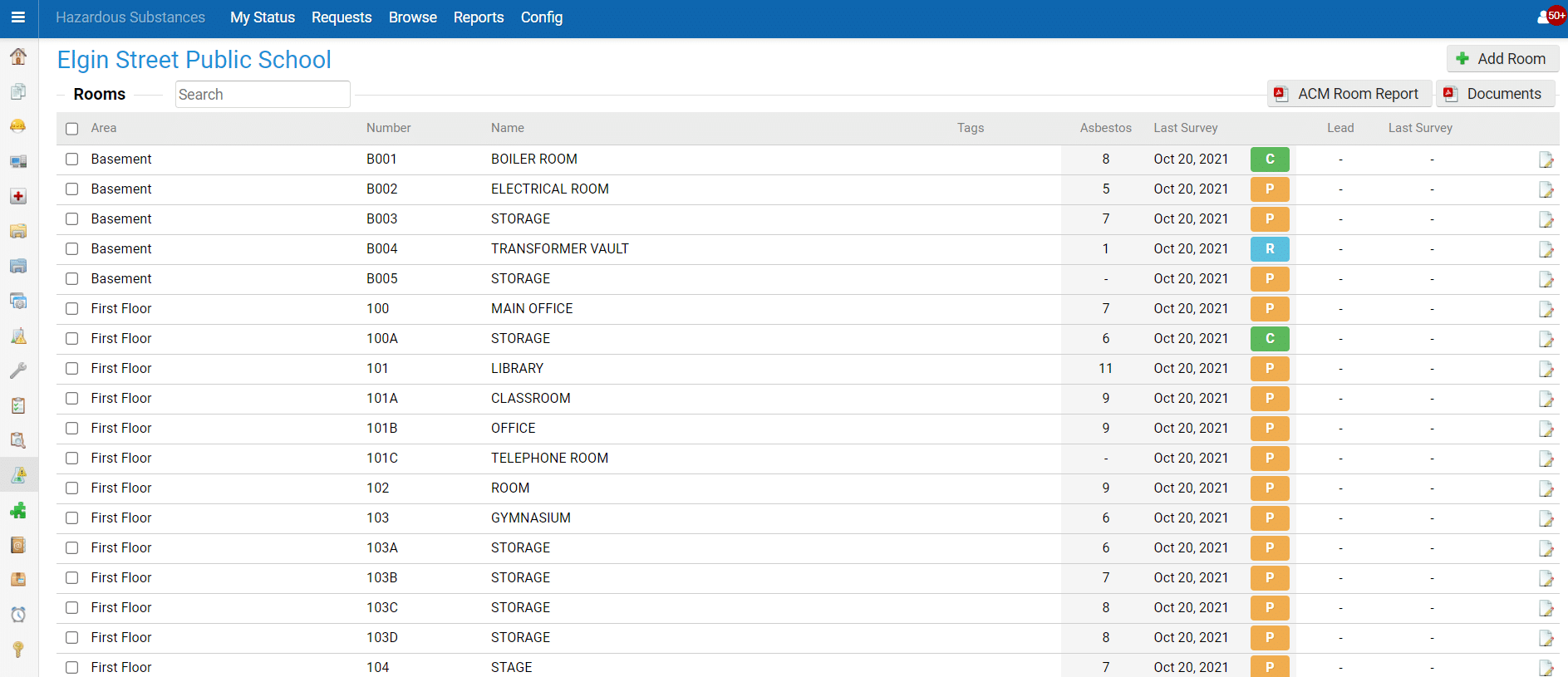Open user notifications icon with 50+ badge
The image size is (1568, 677).
click(1551, 17)
